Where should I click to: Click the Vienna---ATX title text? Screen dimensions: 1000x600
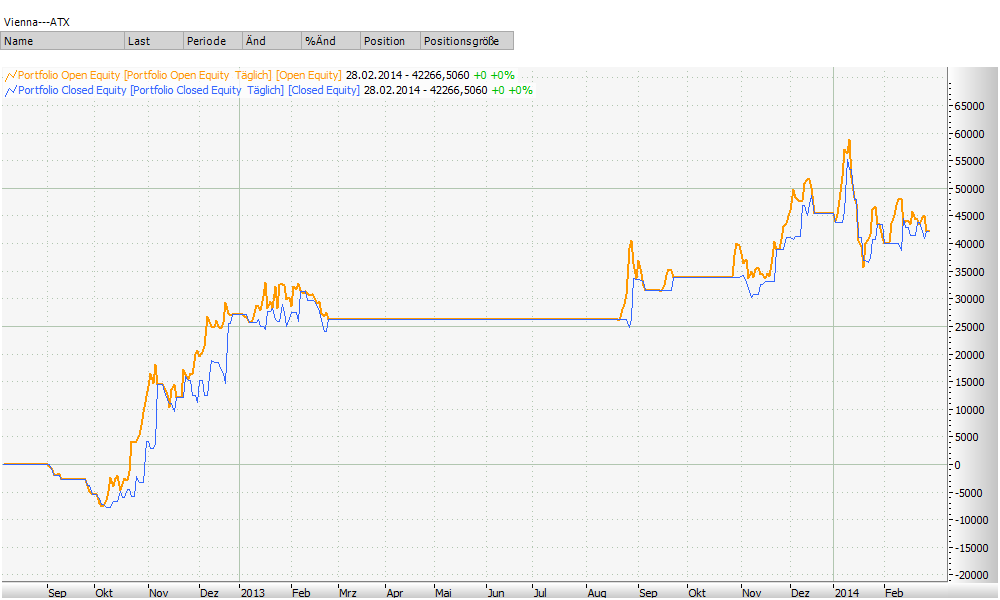coord(37,21)
